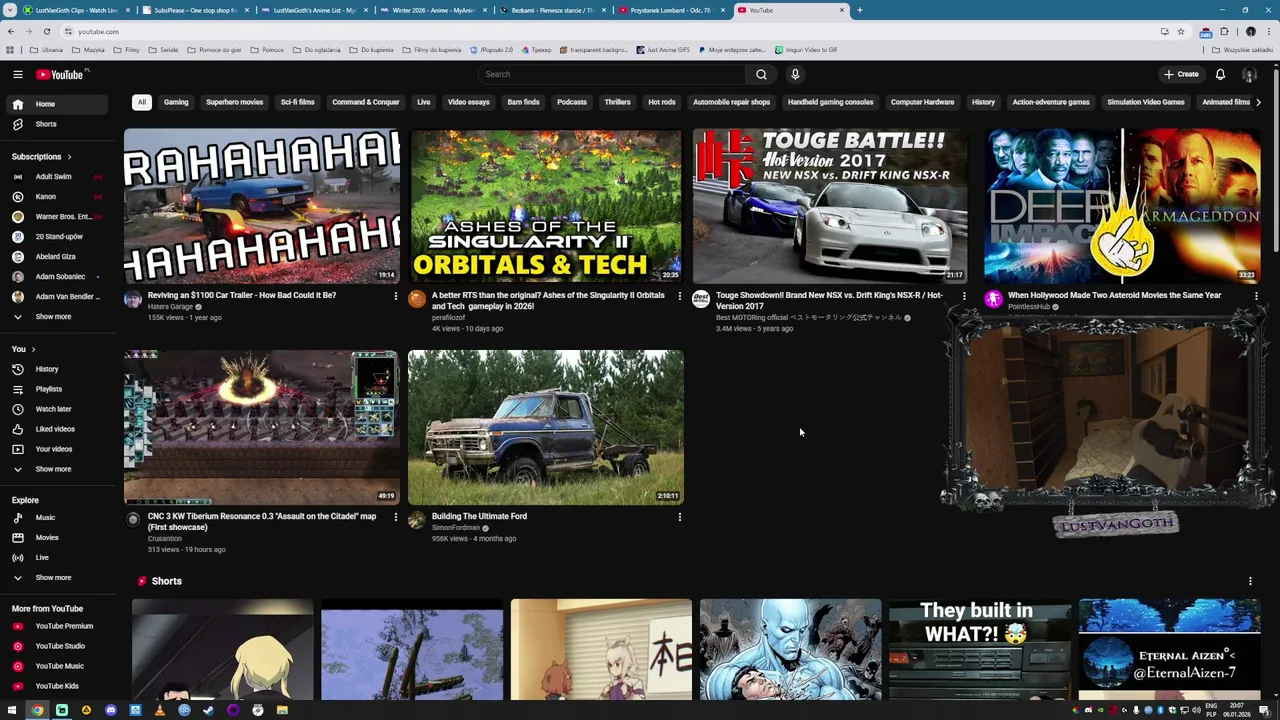Select the All filter chip

141,102
